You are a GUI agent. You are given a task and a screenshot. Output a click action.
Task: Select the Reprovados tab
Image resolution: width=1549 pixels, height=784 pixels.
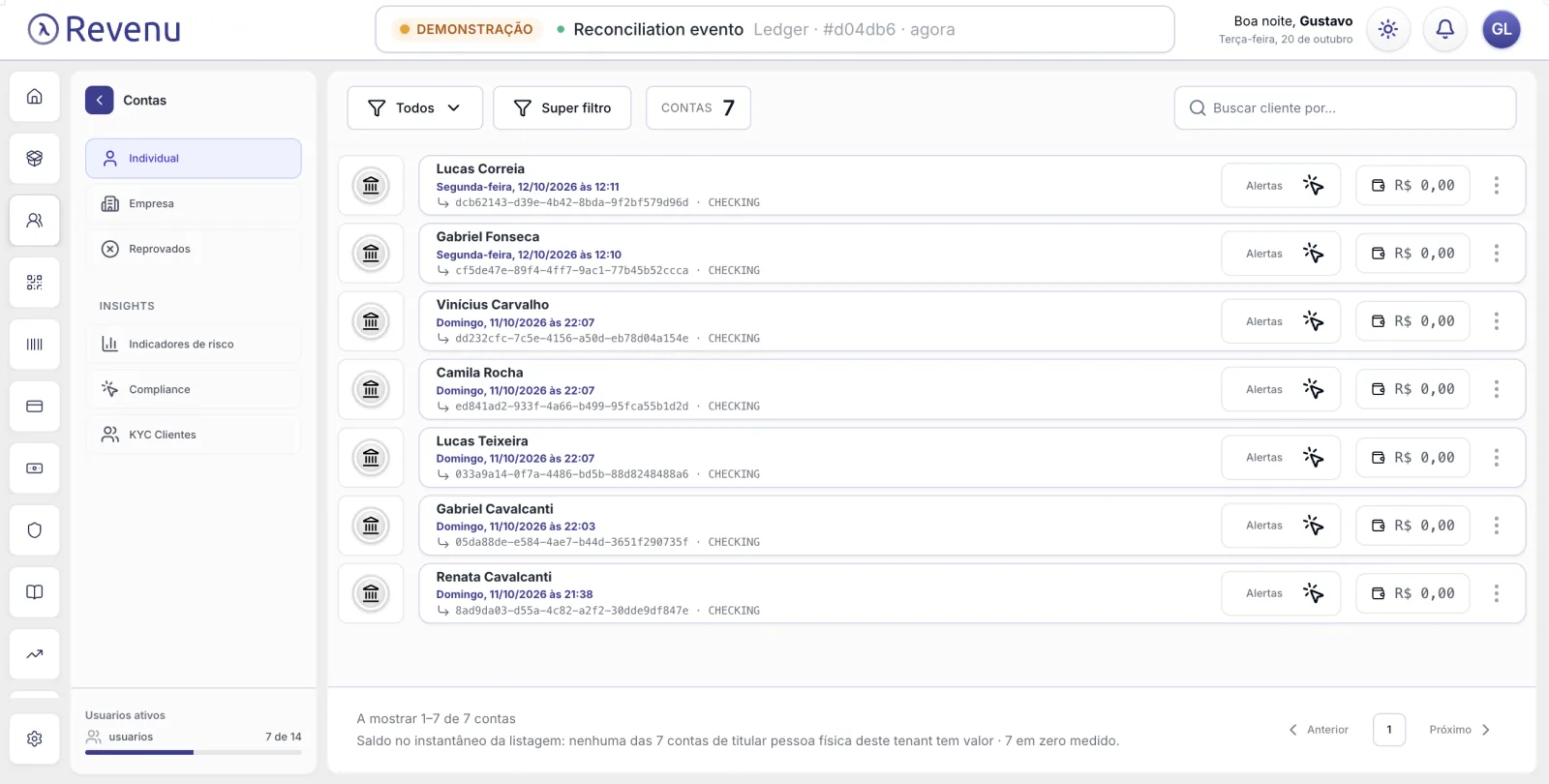194,250
